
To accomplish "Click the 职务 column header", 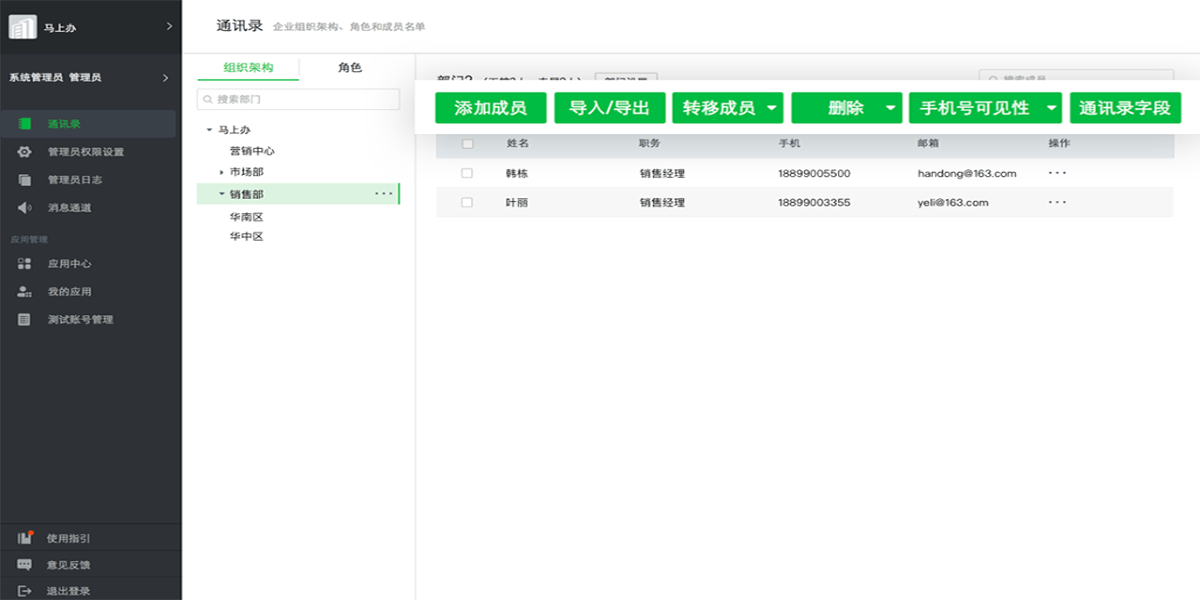I will pyautogui.click(x=650, y=144).
